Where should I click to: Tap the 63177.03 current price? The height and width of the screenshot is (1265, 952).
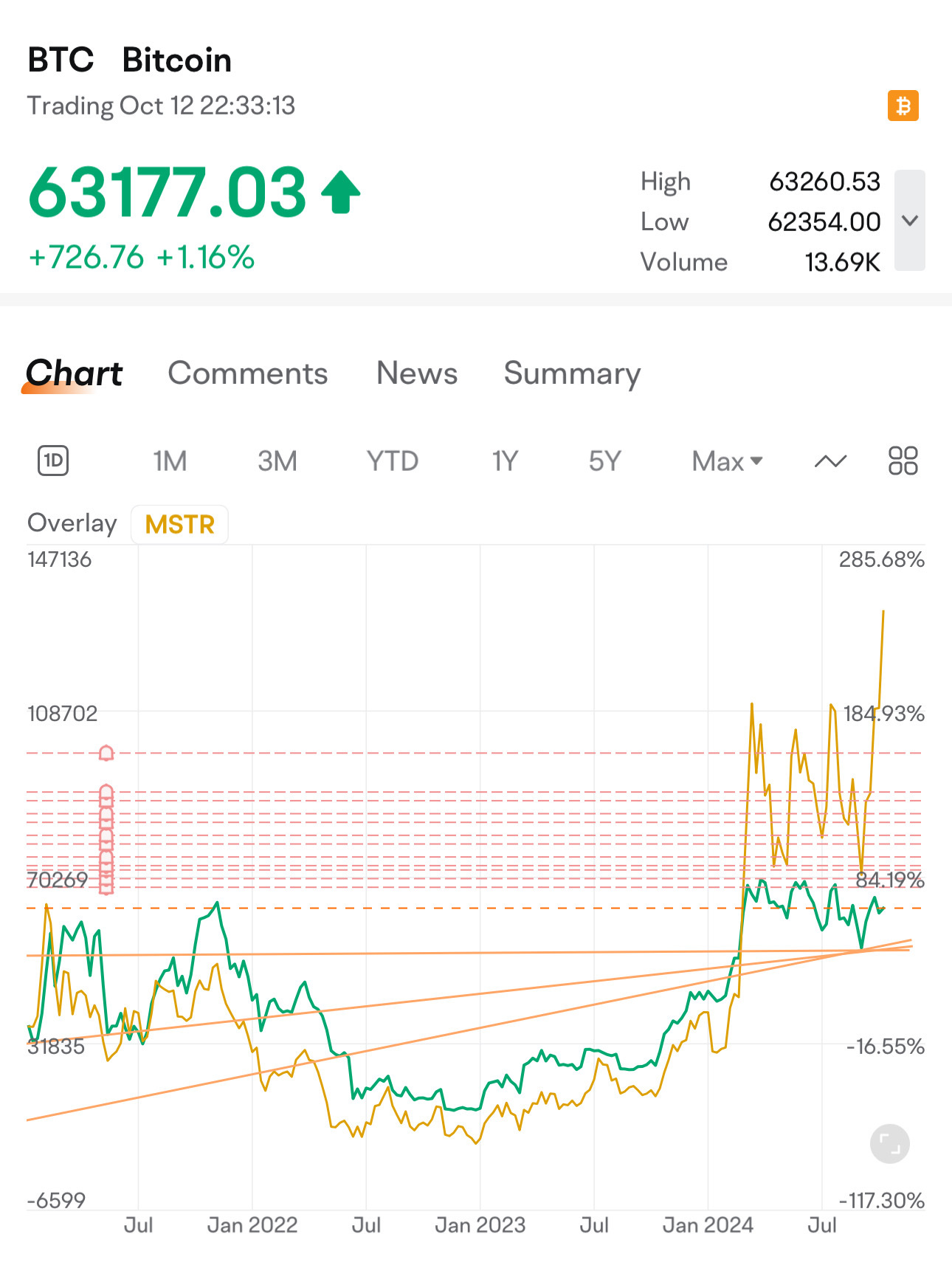point(167,193)
